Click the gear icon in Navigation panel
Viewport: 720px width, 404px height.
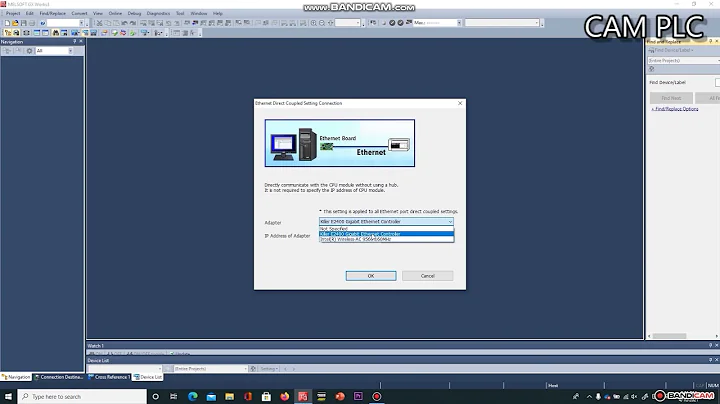coord(29,51)
